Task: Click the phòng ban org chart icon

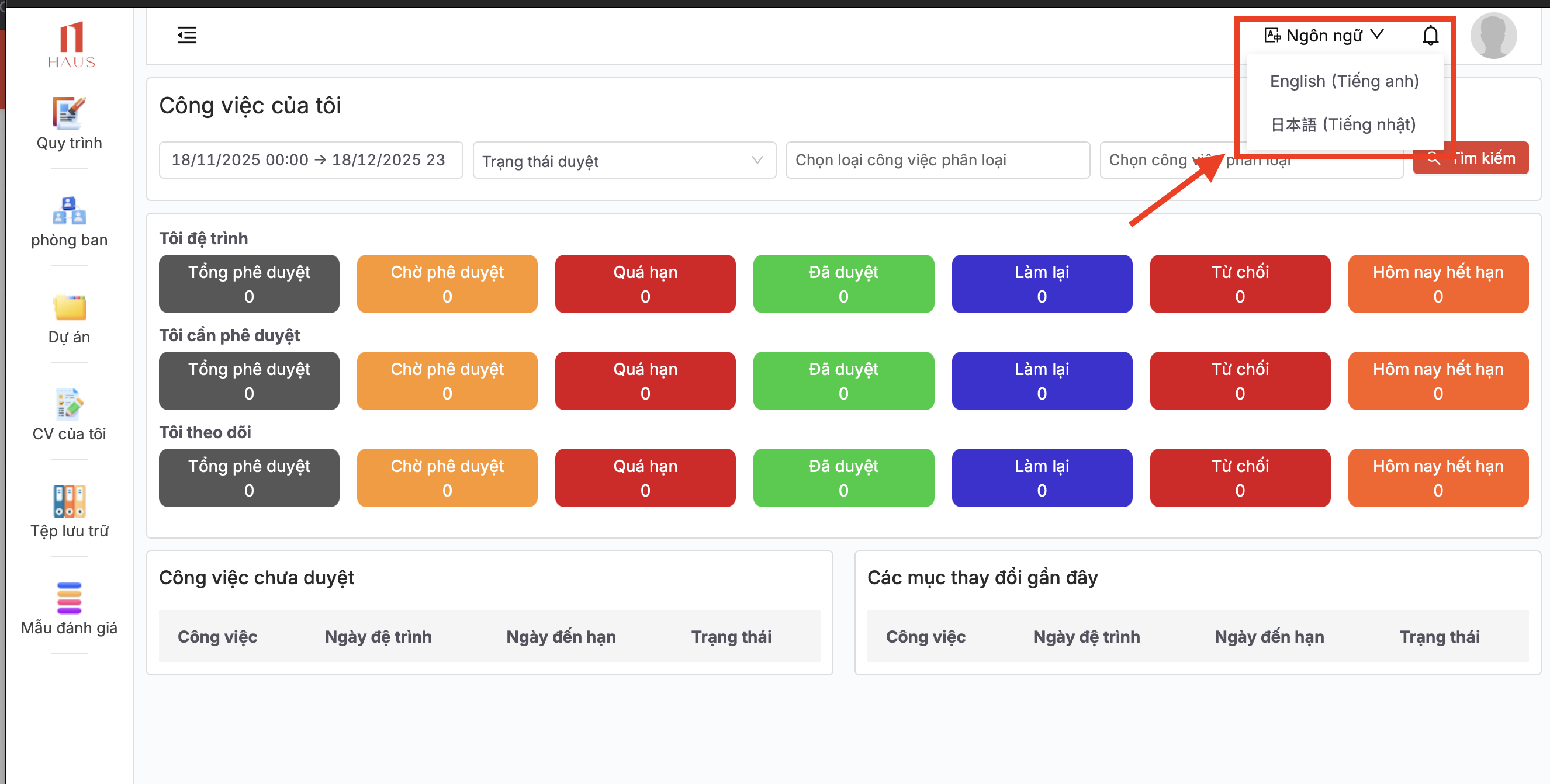Action: pos(69,210)
